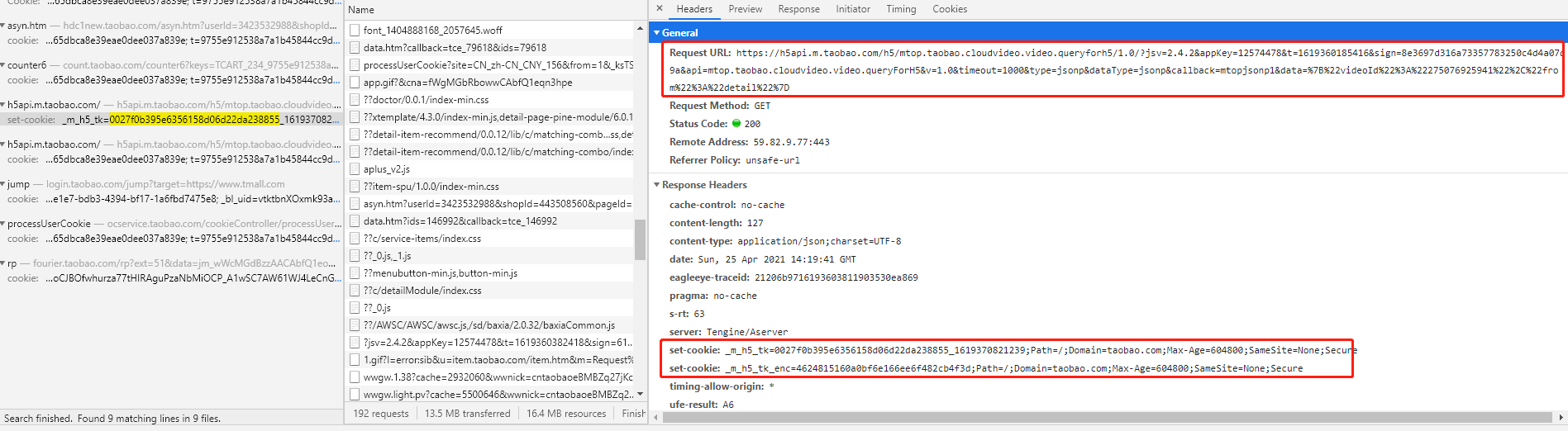Click the green status dot beside Status Code 200

click(736, 124)
